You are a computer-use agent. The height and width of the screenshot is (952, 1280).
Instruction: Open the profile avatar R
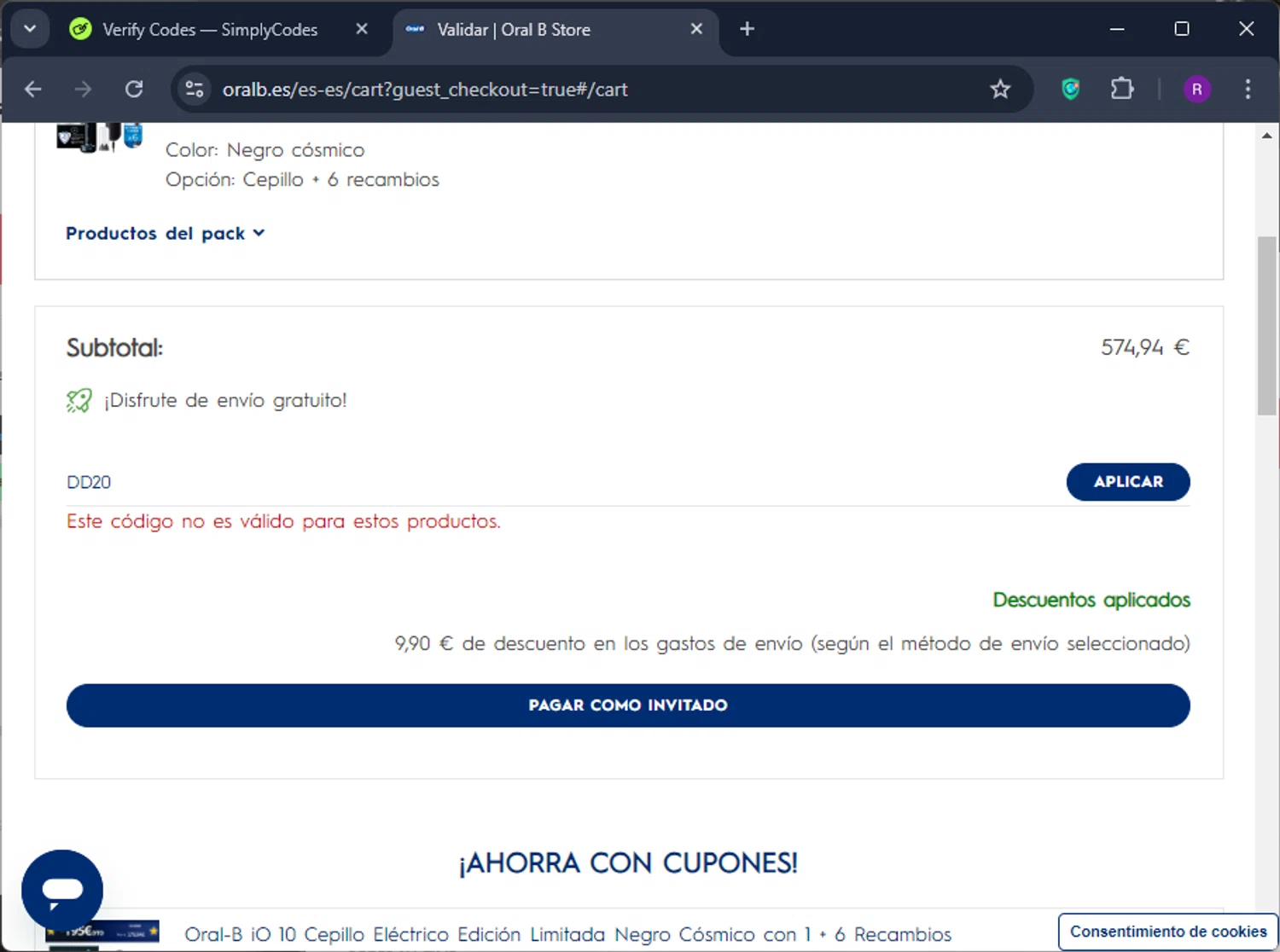1196,89
